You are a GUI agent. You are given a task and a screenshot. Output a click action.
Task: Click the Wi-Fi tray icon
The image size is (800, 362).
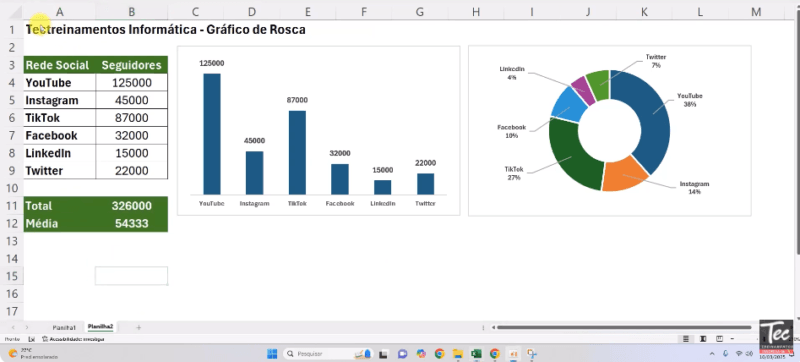click(739, 353)
